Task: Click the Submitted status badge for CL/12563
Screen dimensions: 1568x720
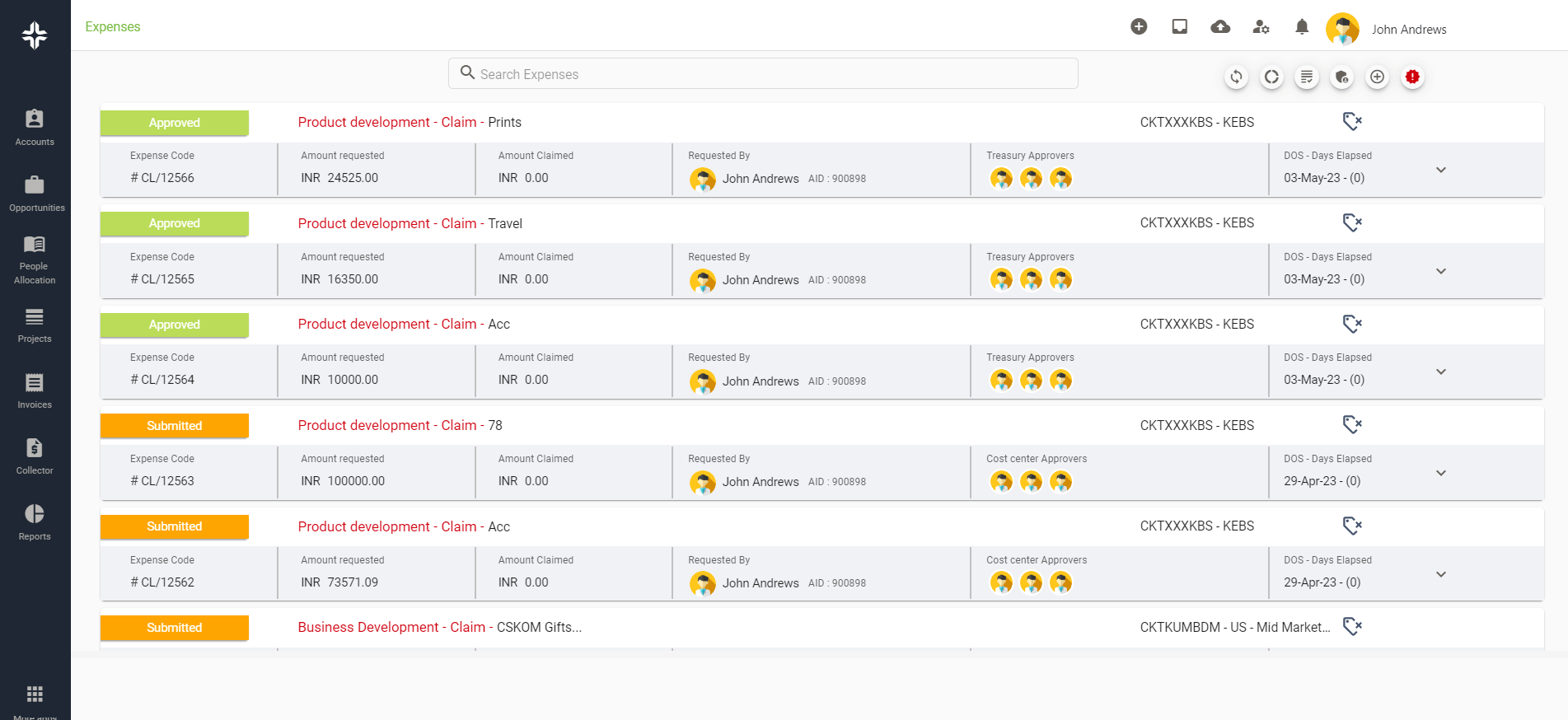Action: 175,426
